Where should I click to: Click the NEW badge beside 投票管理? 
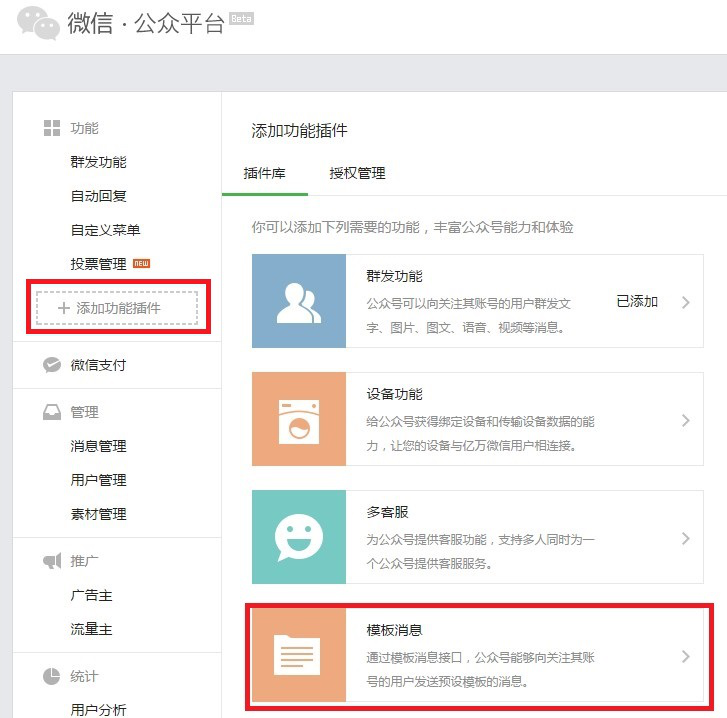[x=141, y=263]
